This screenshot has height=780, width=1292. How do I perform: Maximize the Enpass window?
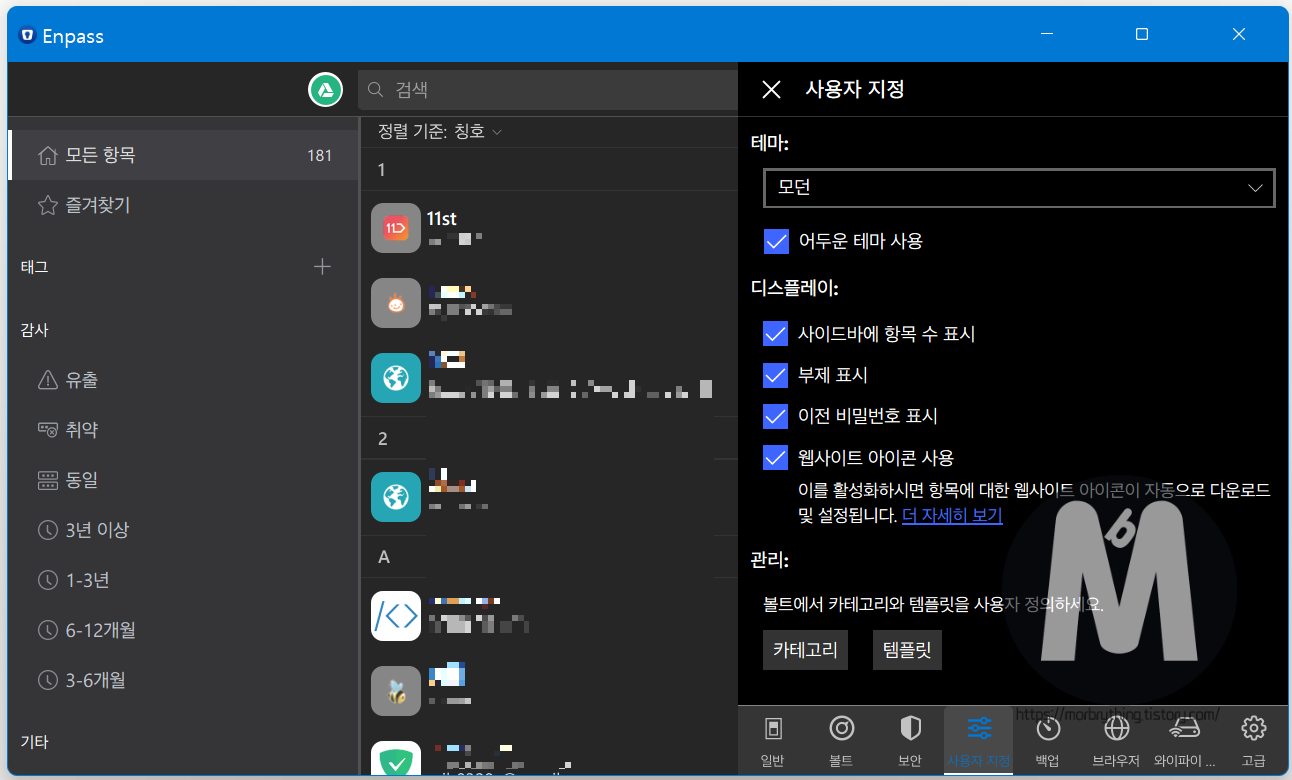click(x=1142, y=34)
